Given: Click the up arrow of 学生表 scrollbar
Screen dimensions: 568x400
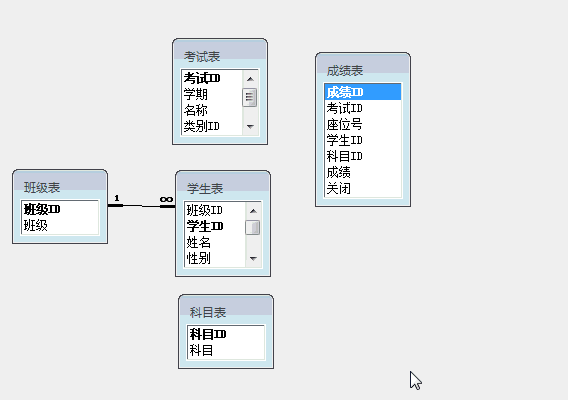Looking at the screenshot, I should pyautogui.click(x=253, y=211).
